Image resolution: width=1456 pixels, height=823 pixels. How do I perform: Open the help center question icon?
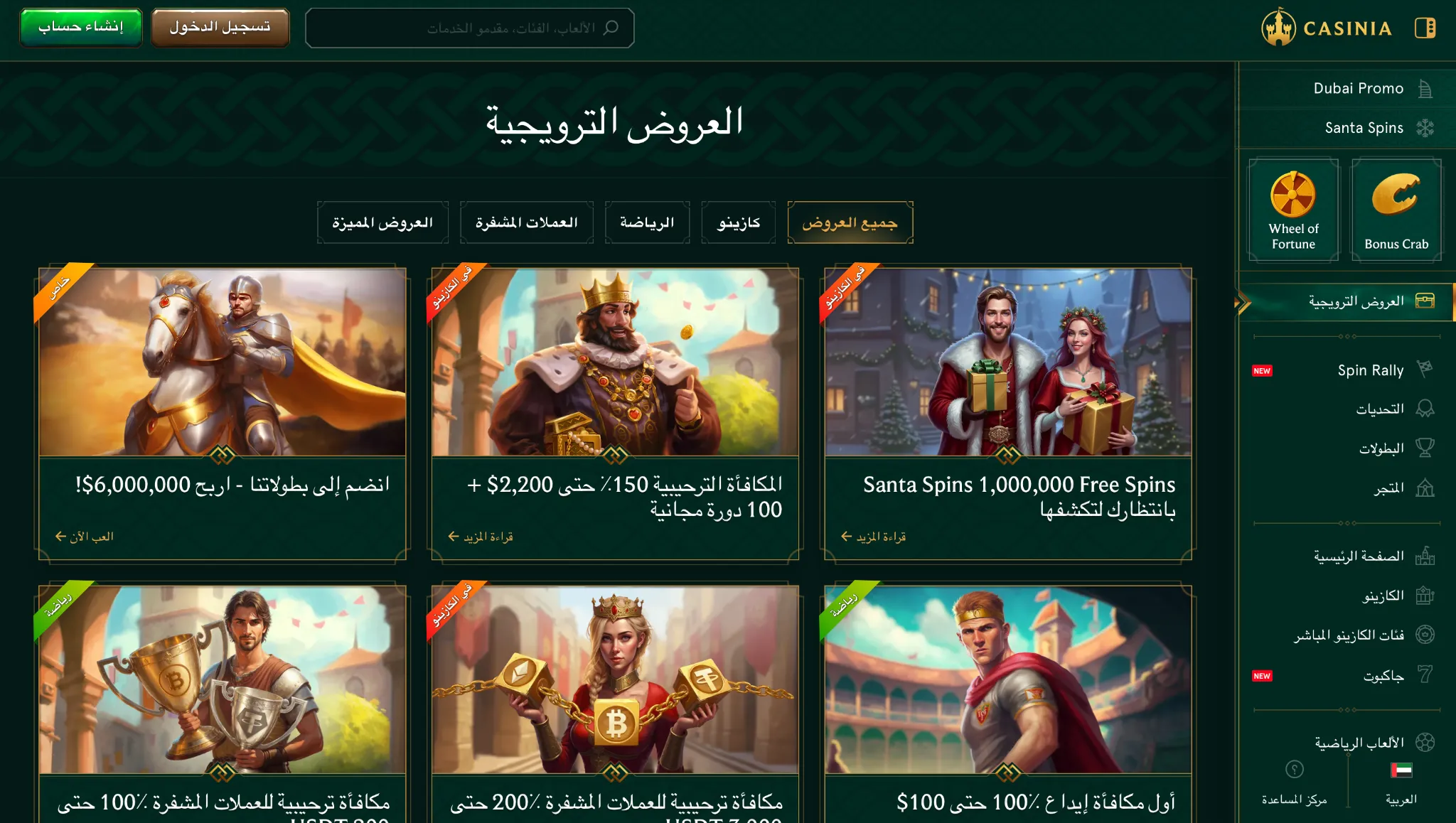coord(1295,770)
